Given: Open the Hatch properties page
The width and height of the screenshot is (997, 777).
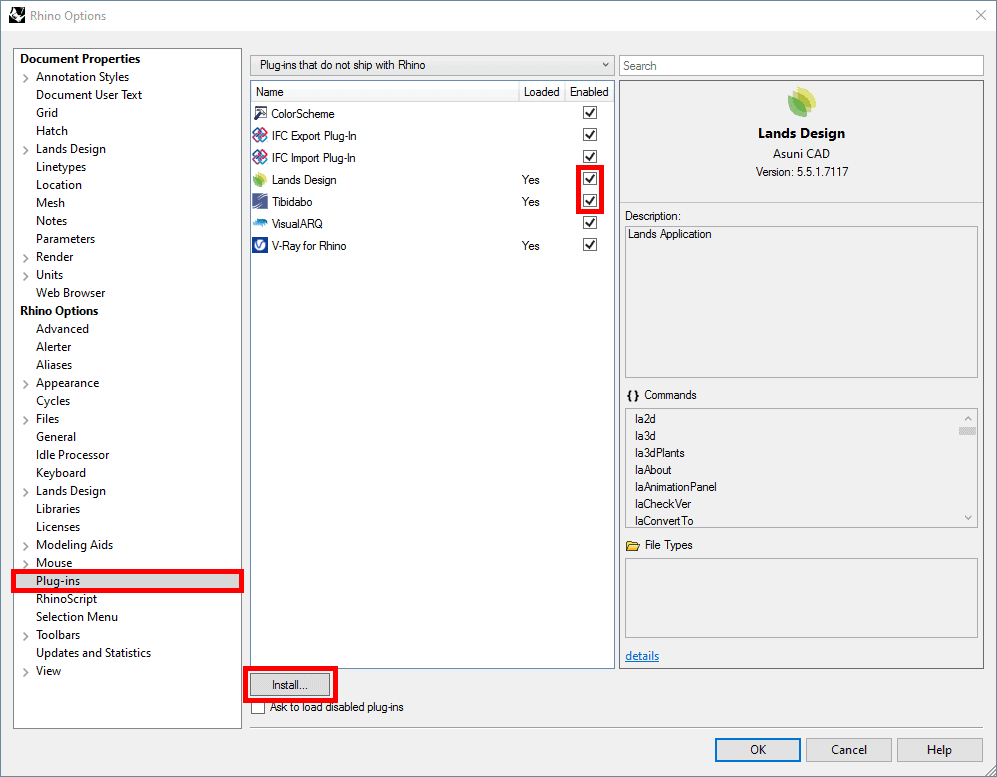Looking at the screenshot, I should [52, 131].
